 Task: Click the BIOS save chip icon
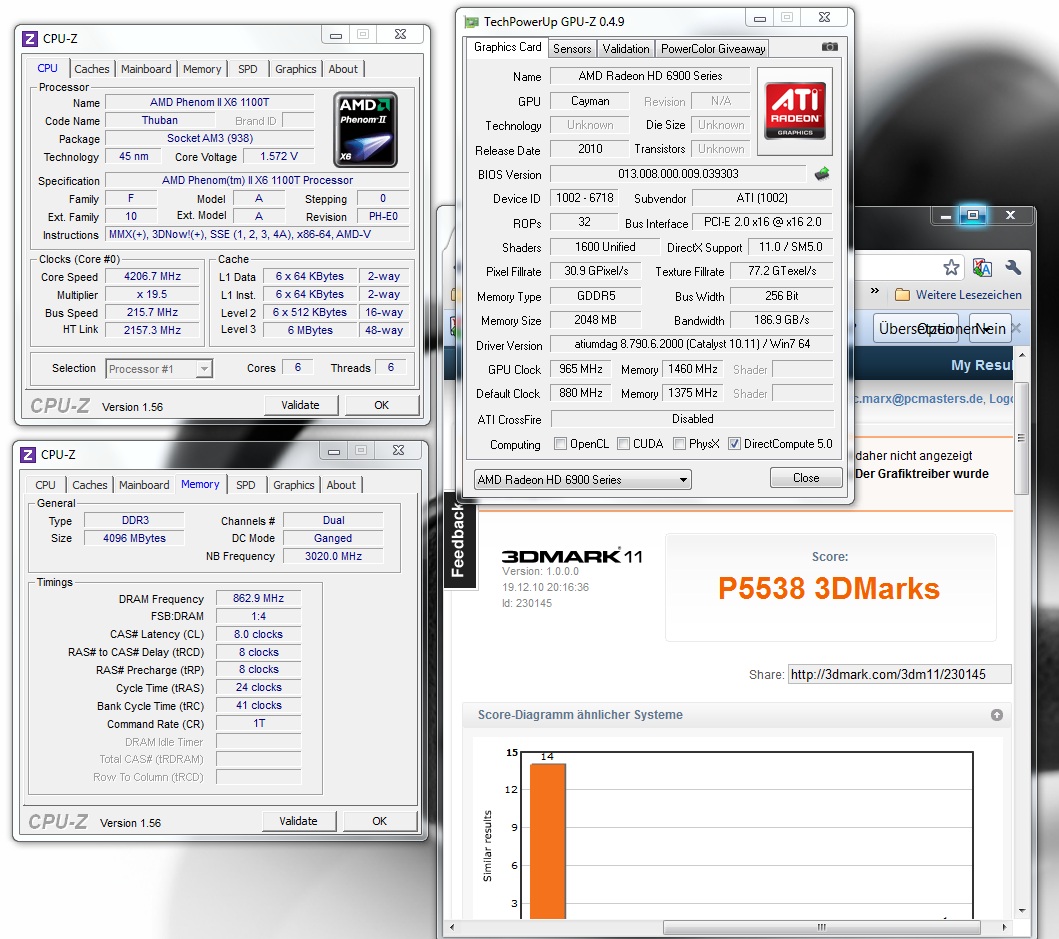822,174
